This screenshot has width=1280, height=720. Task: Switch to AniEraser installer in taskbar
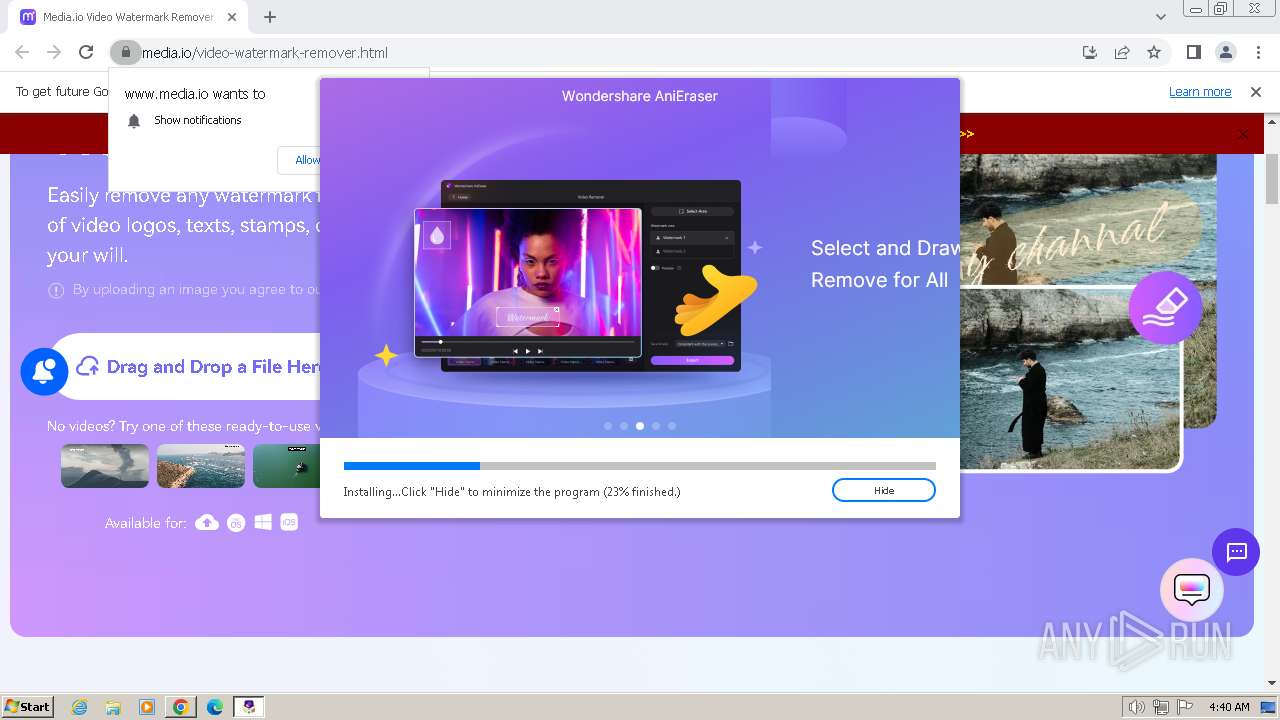click(249, 707)
